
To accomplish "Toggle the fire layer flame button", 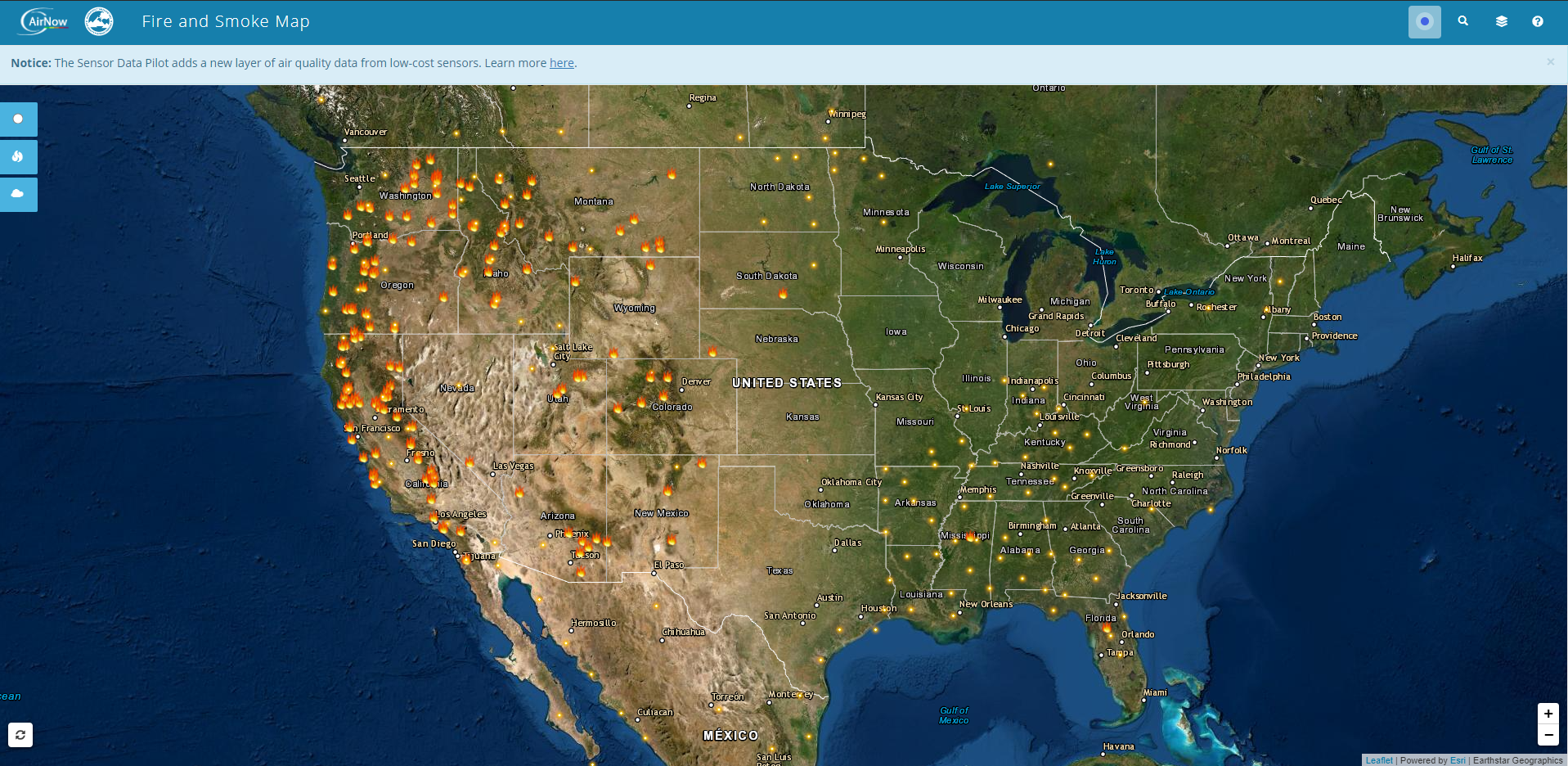I will pyautogui.click(x=18, y=156).
